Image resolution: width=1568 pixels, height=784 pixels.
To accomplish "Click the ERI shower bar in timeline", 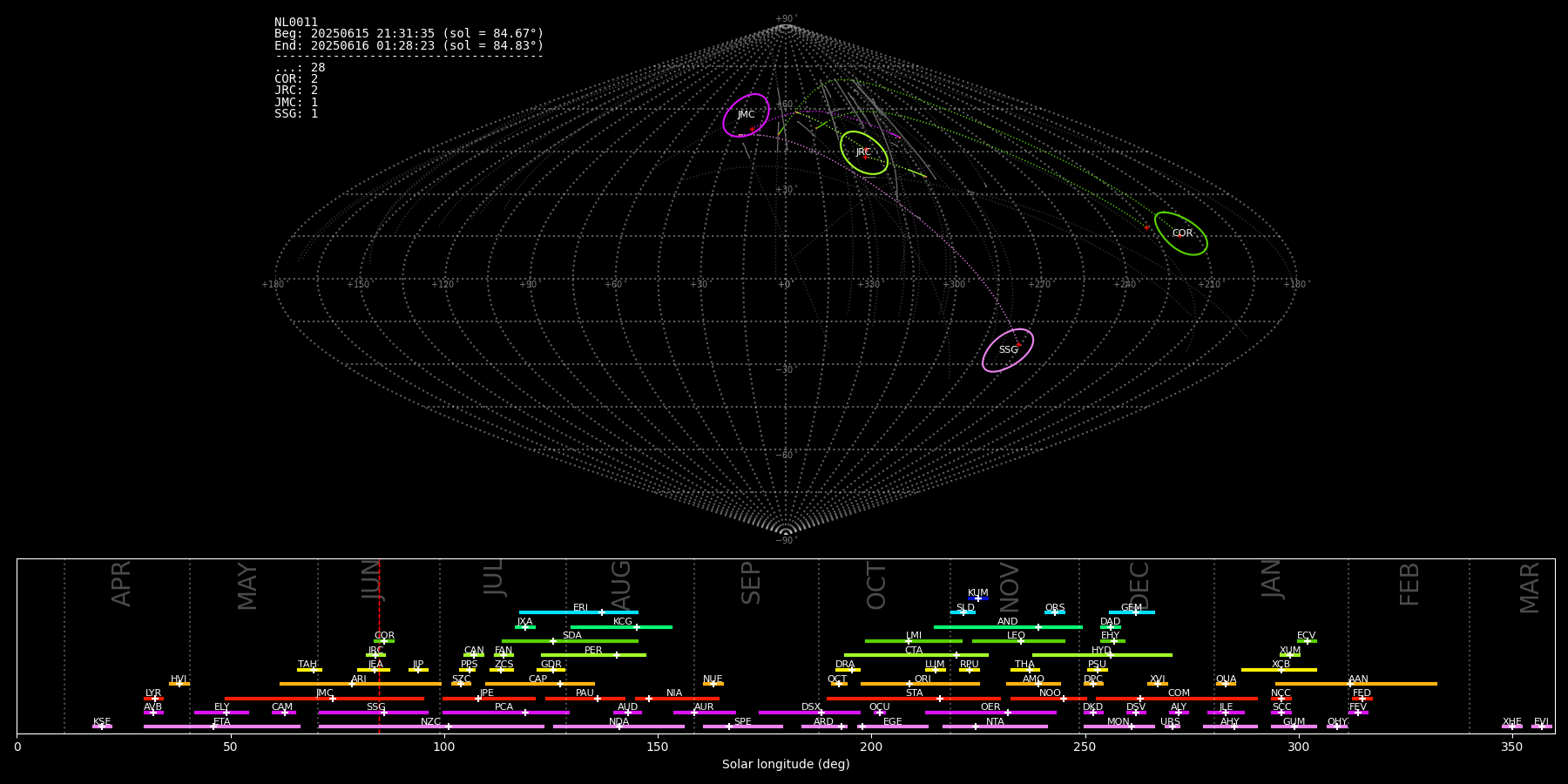I will (578, 612).
